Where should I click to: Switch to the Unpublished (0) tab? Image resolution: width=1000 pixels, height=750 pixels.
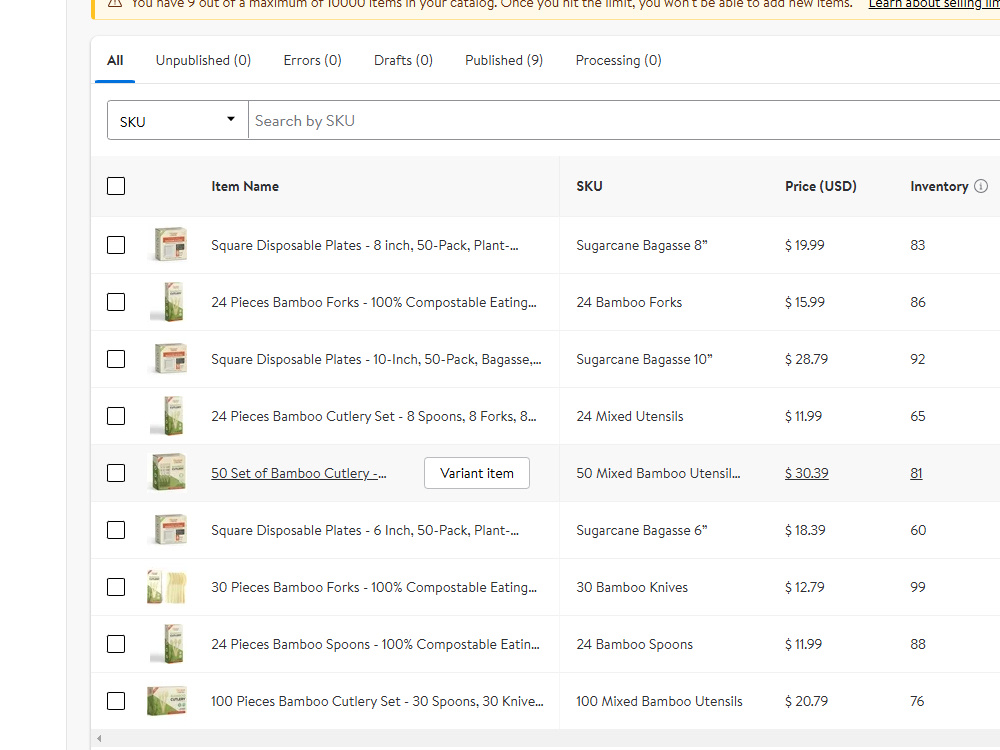[203, 61]
